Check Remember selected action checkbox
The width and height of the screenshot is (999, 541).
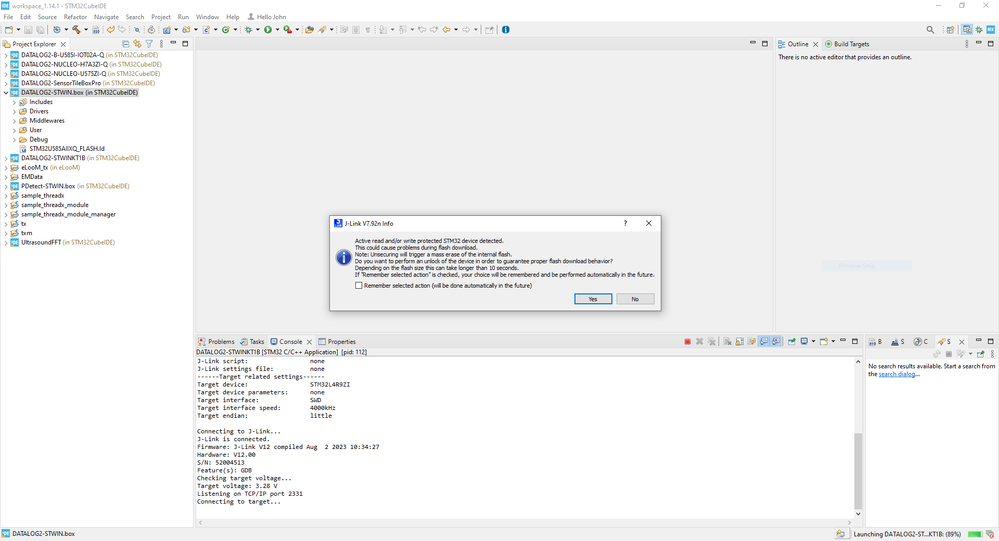[x=359, y=285]
